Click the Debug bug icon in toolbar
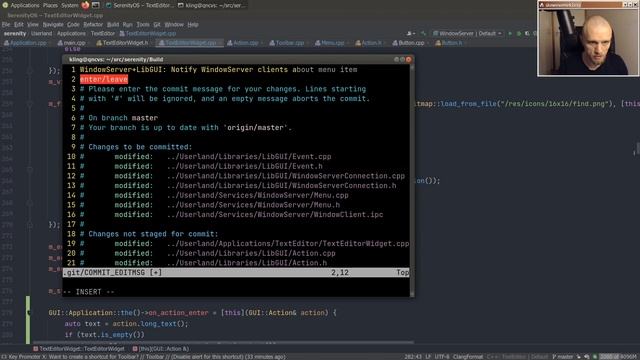 [x=519, y=33]
